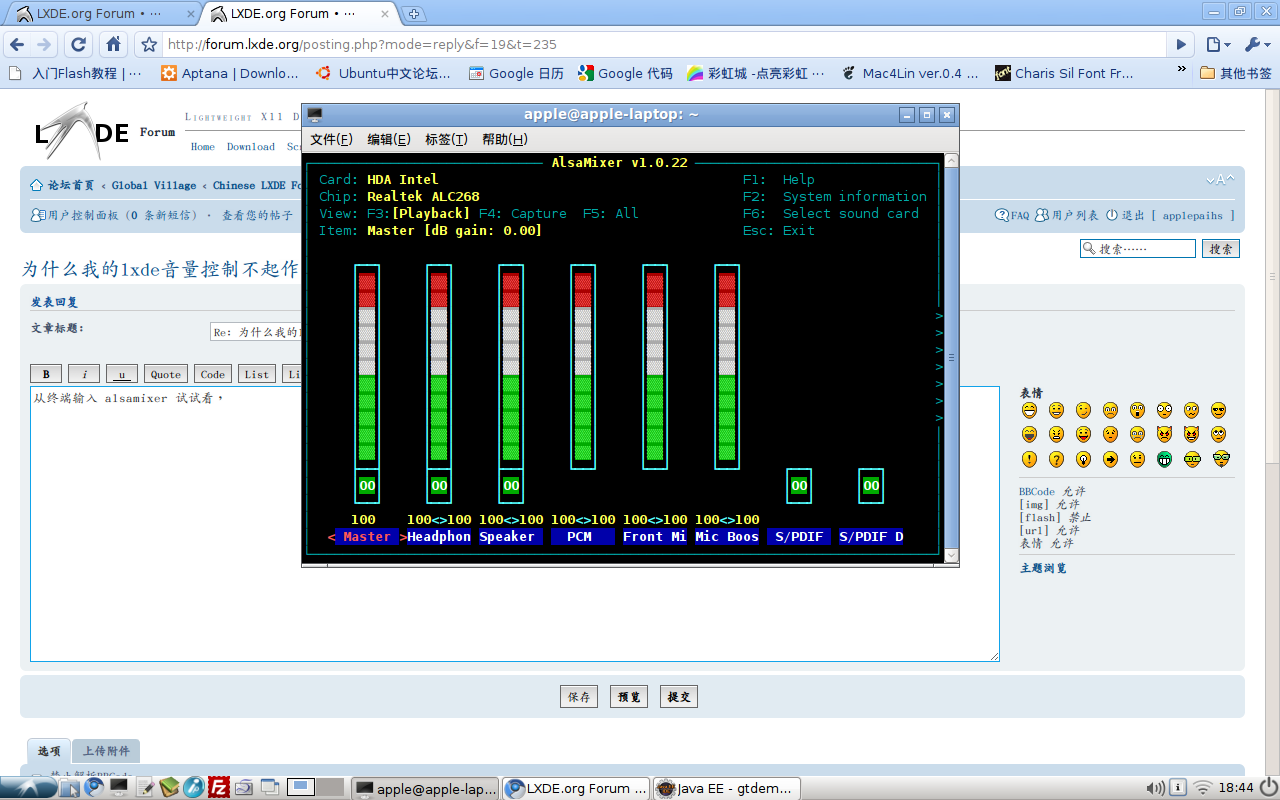Click the power logout icon in tray
The width and height of the screenshot is (1280, 800).
(x=1268, y=788)
